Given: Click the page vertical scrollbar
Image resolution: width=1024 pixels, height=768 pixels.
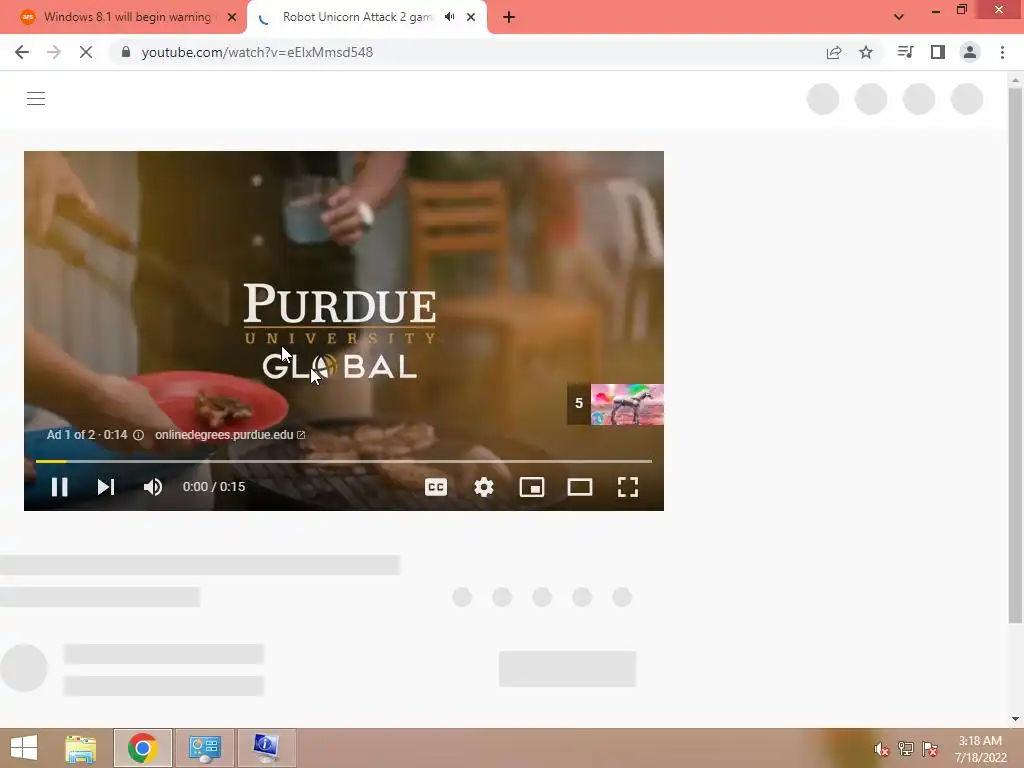Looking at the screenshot, I should click(x=1015, y=355).
